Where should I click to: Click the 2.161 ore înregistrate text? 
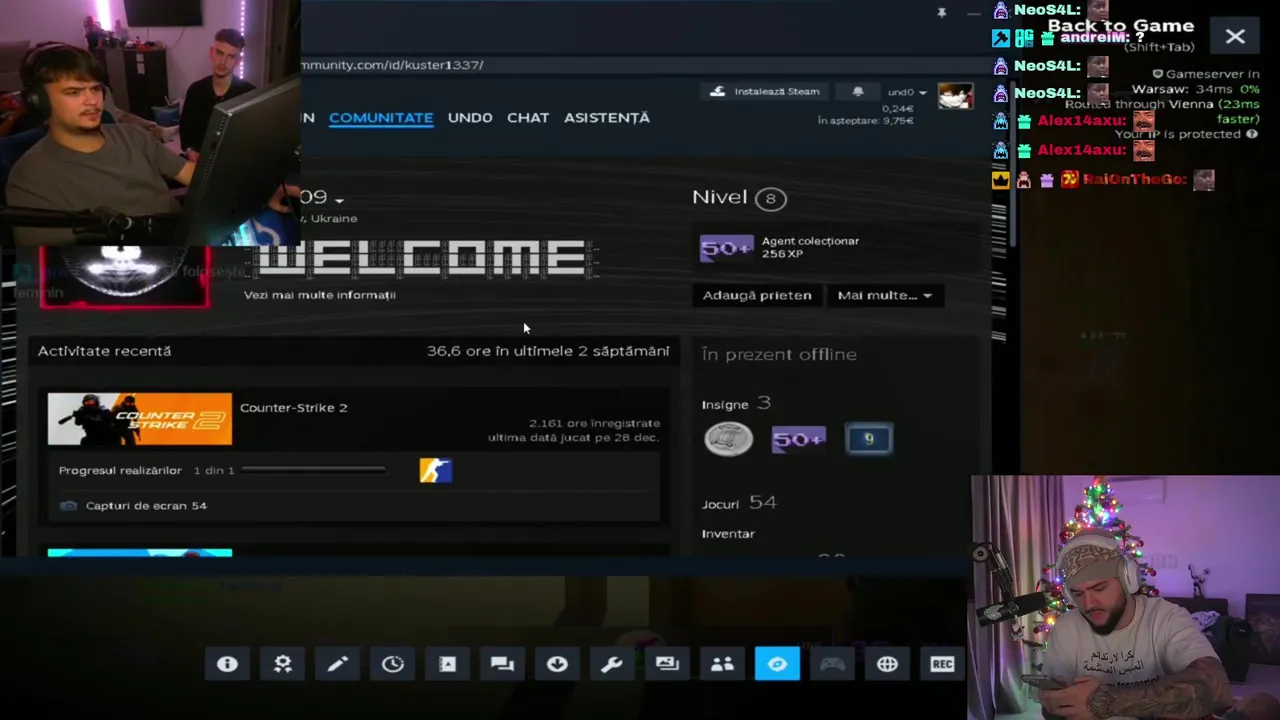click(594, 424)
